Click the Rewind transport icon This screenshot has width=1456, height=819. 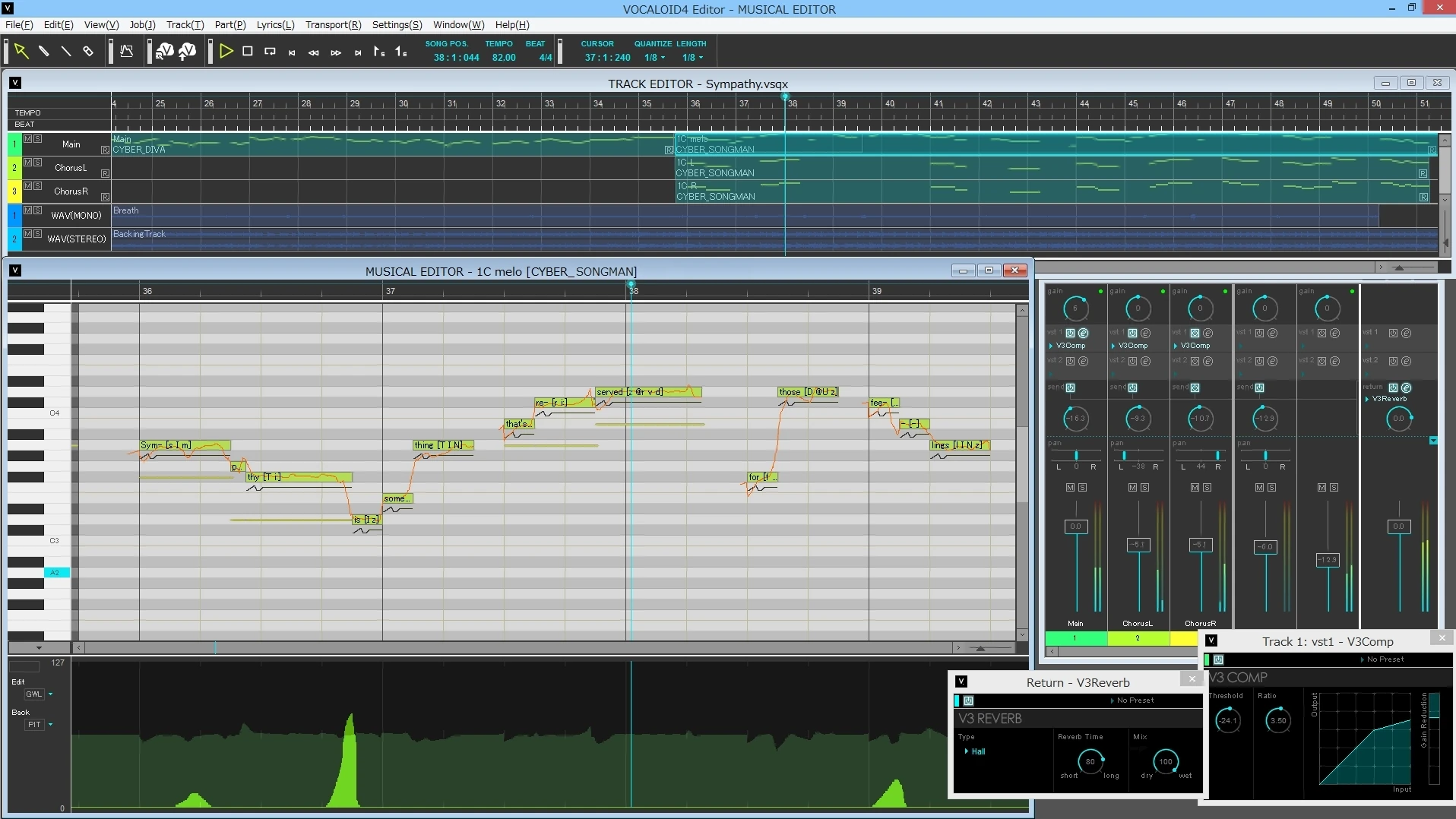(x=313, y=52)
